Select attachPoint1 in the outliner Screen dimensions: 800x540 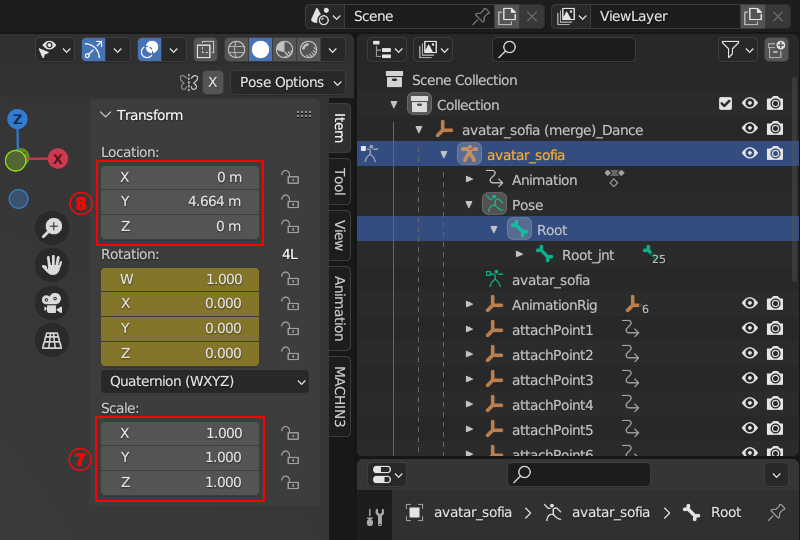click(x=552, y=330)
